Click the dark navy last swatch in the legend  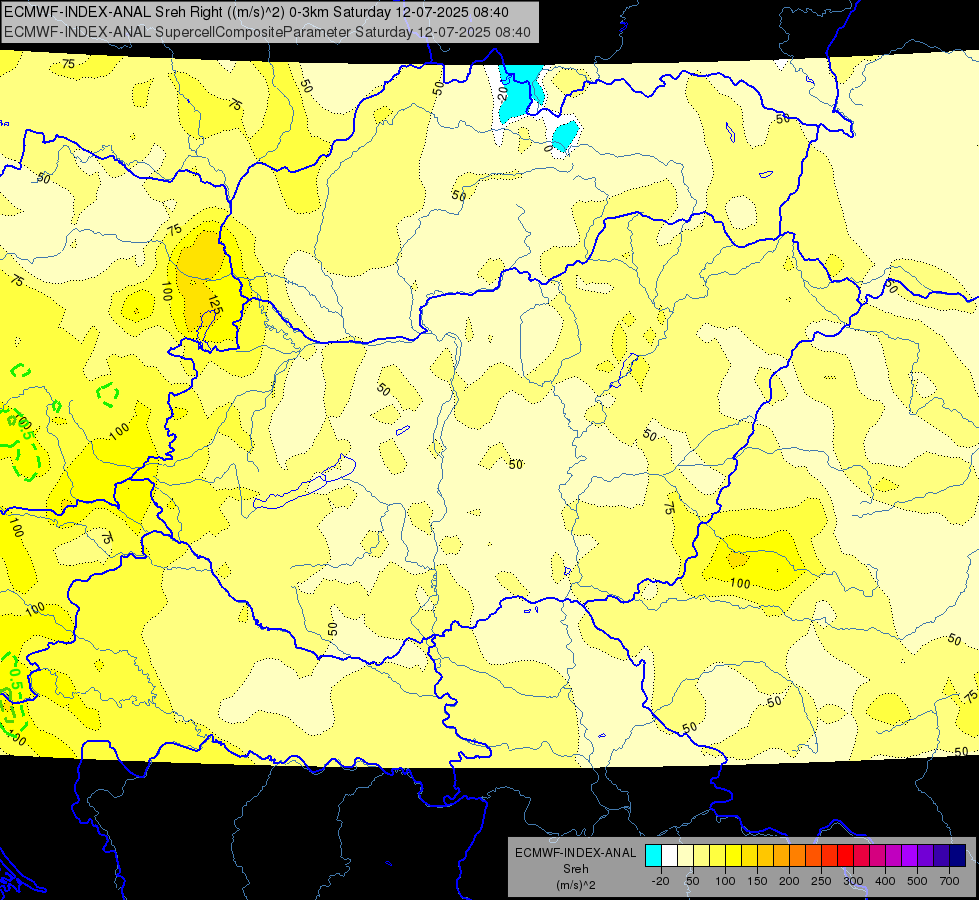click(x=958, y=855)
